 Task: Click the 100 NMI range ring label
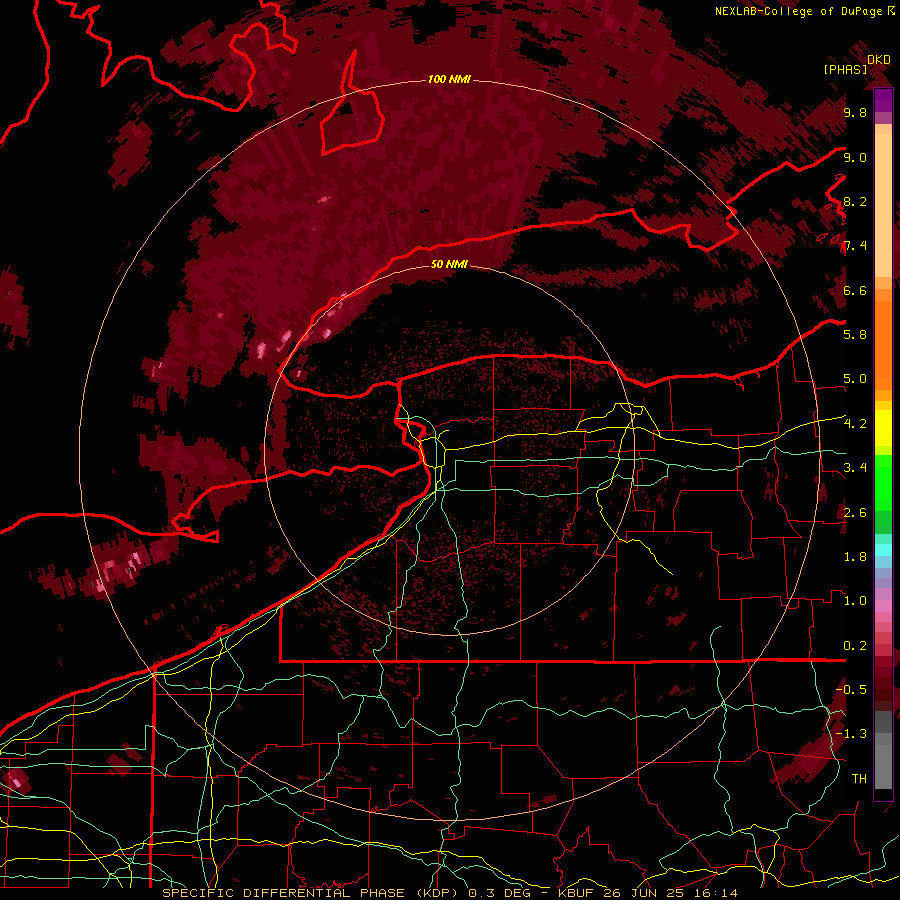click(x=449, y=79)
